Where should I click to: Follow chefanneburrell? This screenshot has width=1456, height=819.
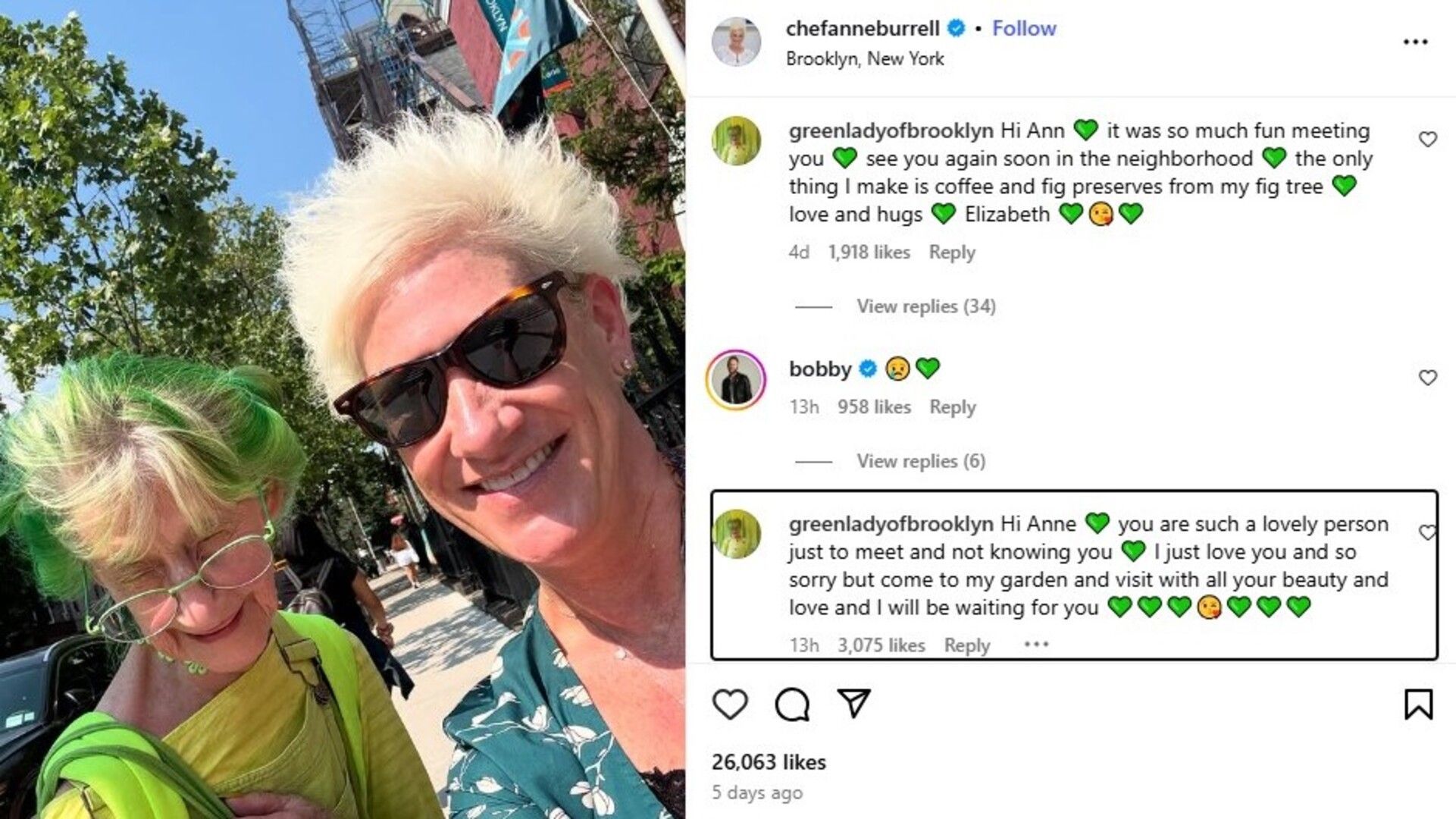[1024, 28]
